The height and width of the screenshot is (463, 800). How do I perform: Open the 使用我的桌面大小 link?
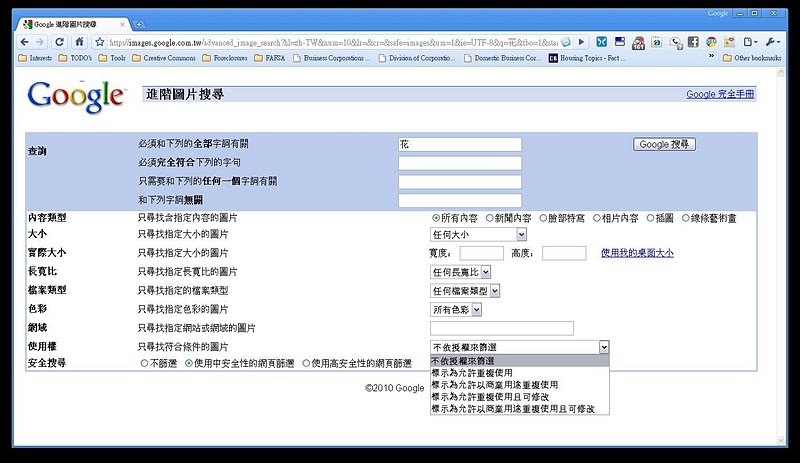click(643, 253)
